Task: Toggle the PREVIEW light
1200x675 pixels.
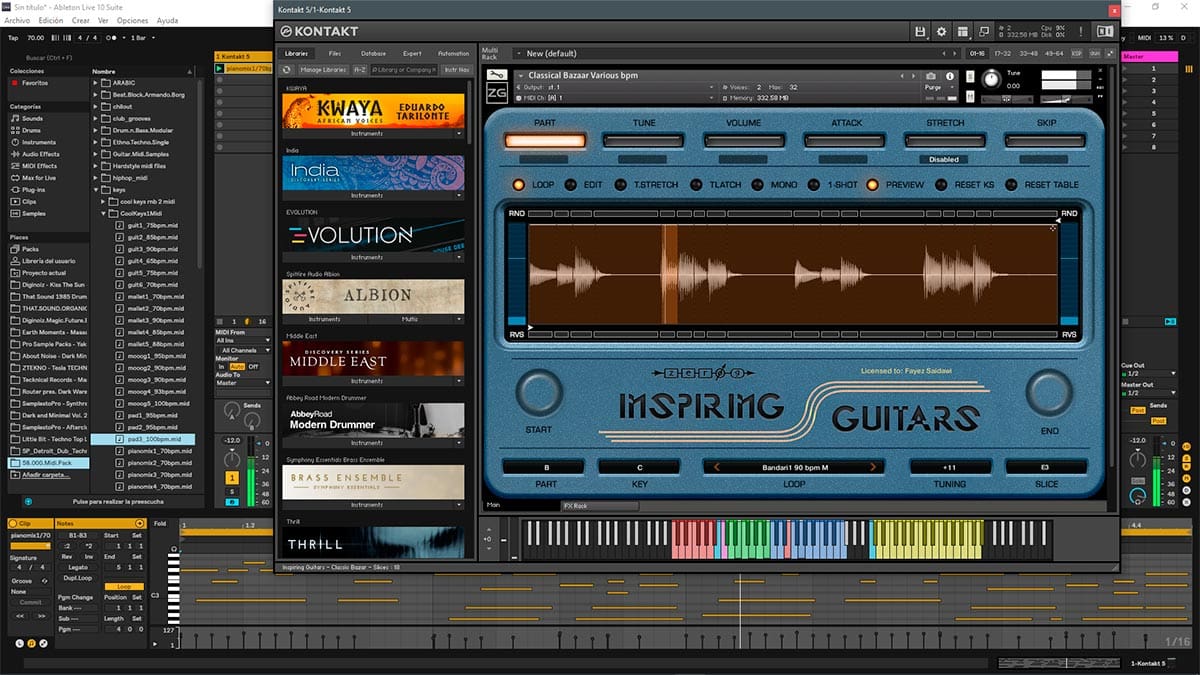Action: [873, 185]
